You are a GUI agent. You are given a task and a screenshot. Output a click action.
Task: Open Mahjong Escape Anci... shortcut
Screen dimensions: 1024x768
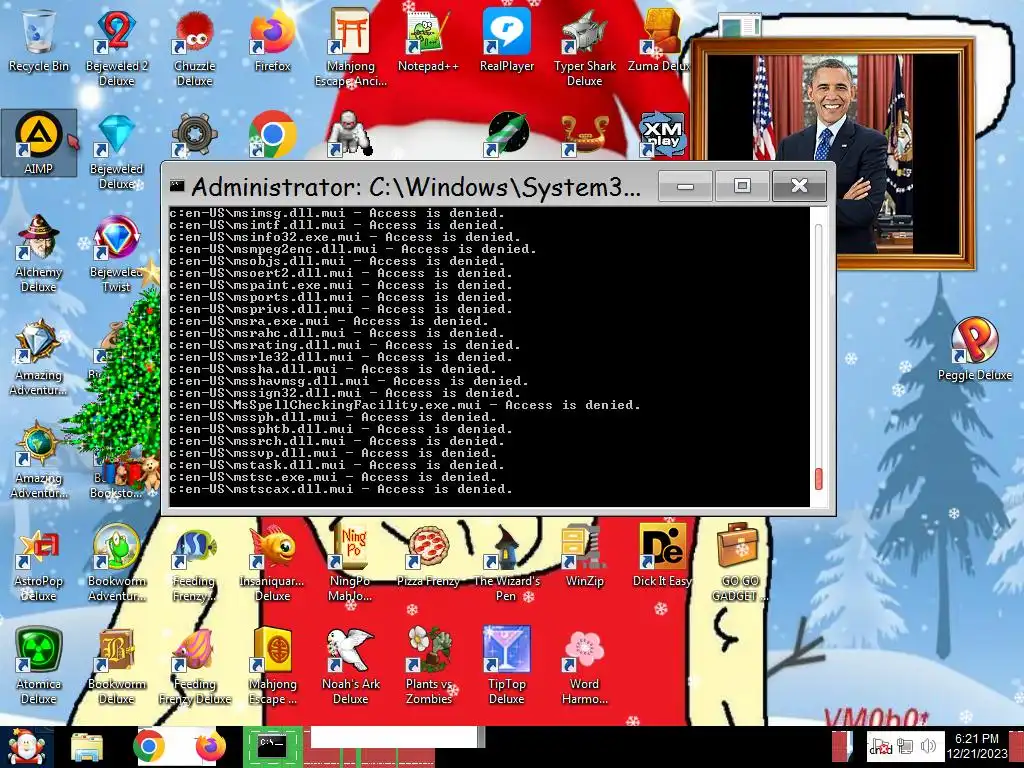coord(351,47)
